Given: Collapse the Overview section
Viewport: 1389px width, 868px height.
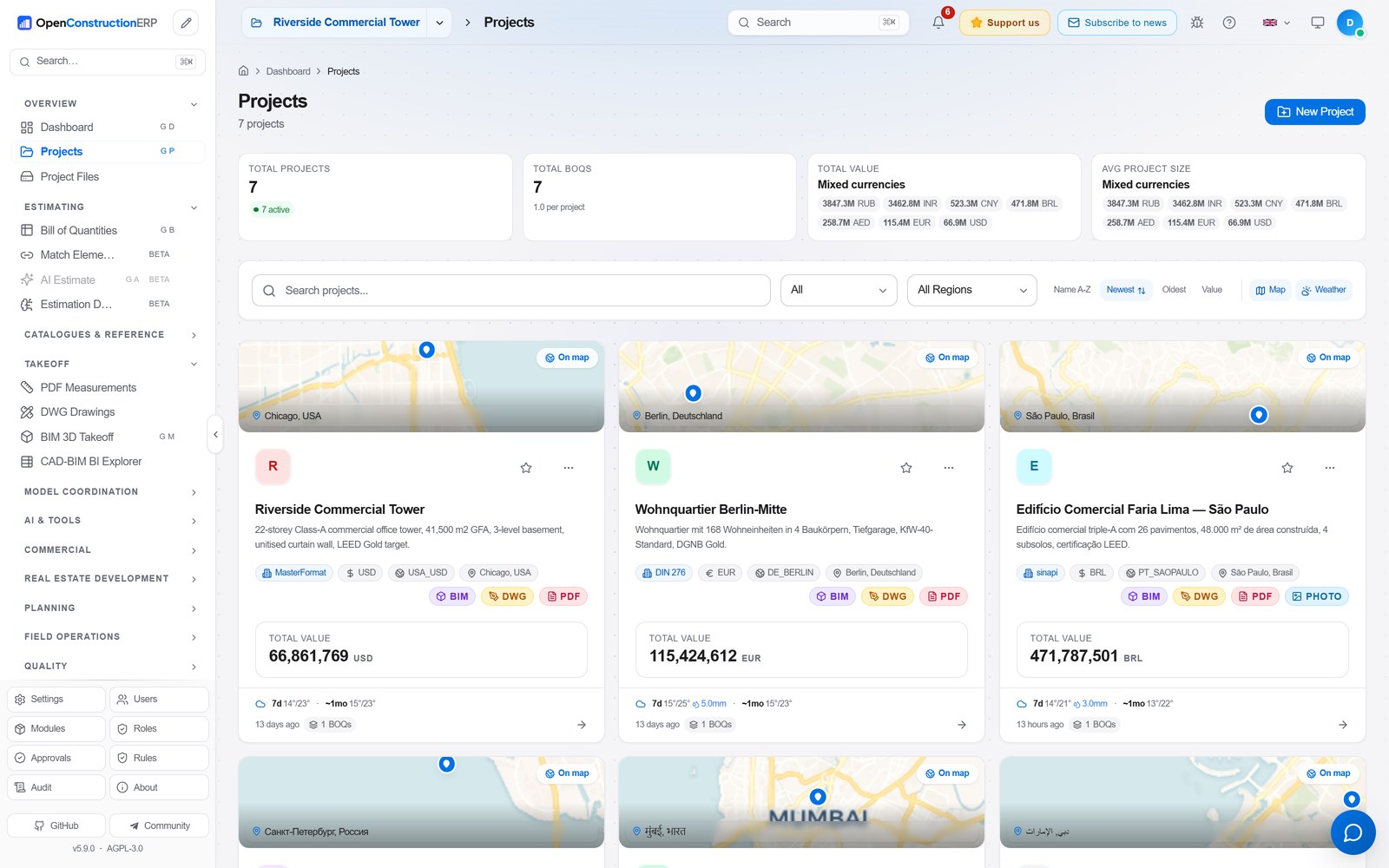Looking at the screenshot, I should tap(110, 103).
